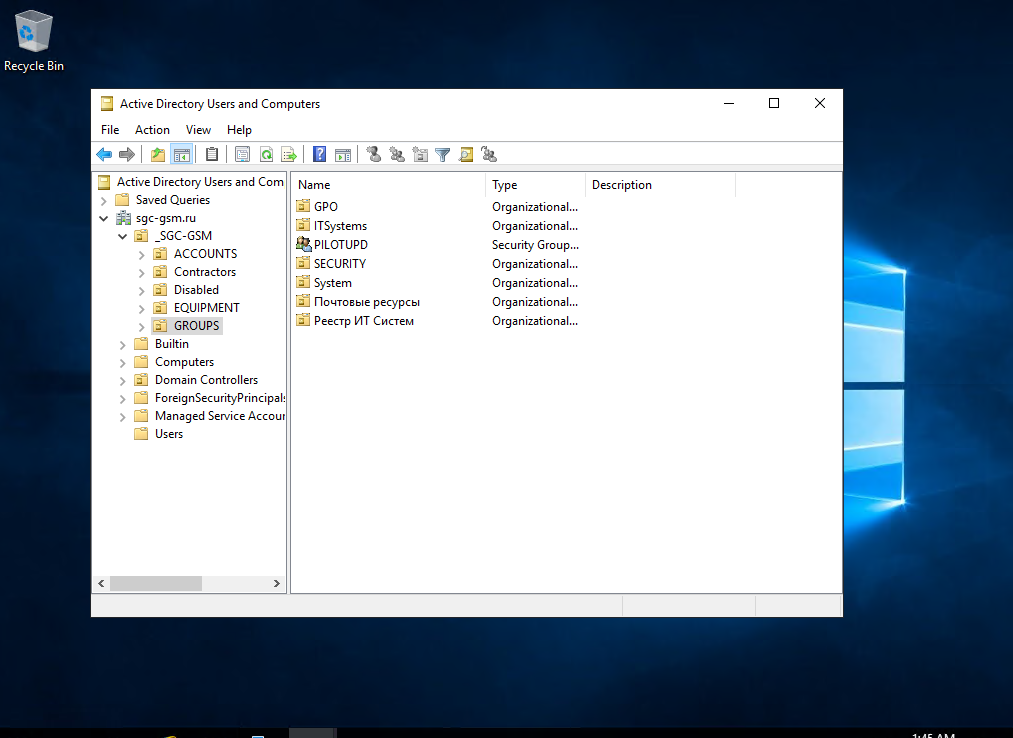This screenshot has width=1013, height=738.
Task: Toggle the Show/Hide Console Tree icon
Action: [x=181, y=154]
